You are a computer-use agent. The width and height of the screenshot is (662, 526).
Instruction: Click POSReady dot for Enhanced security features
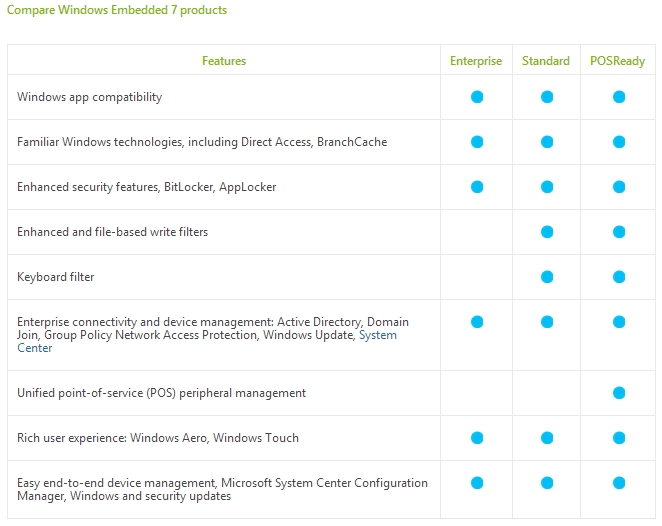click(619, 187)
